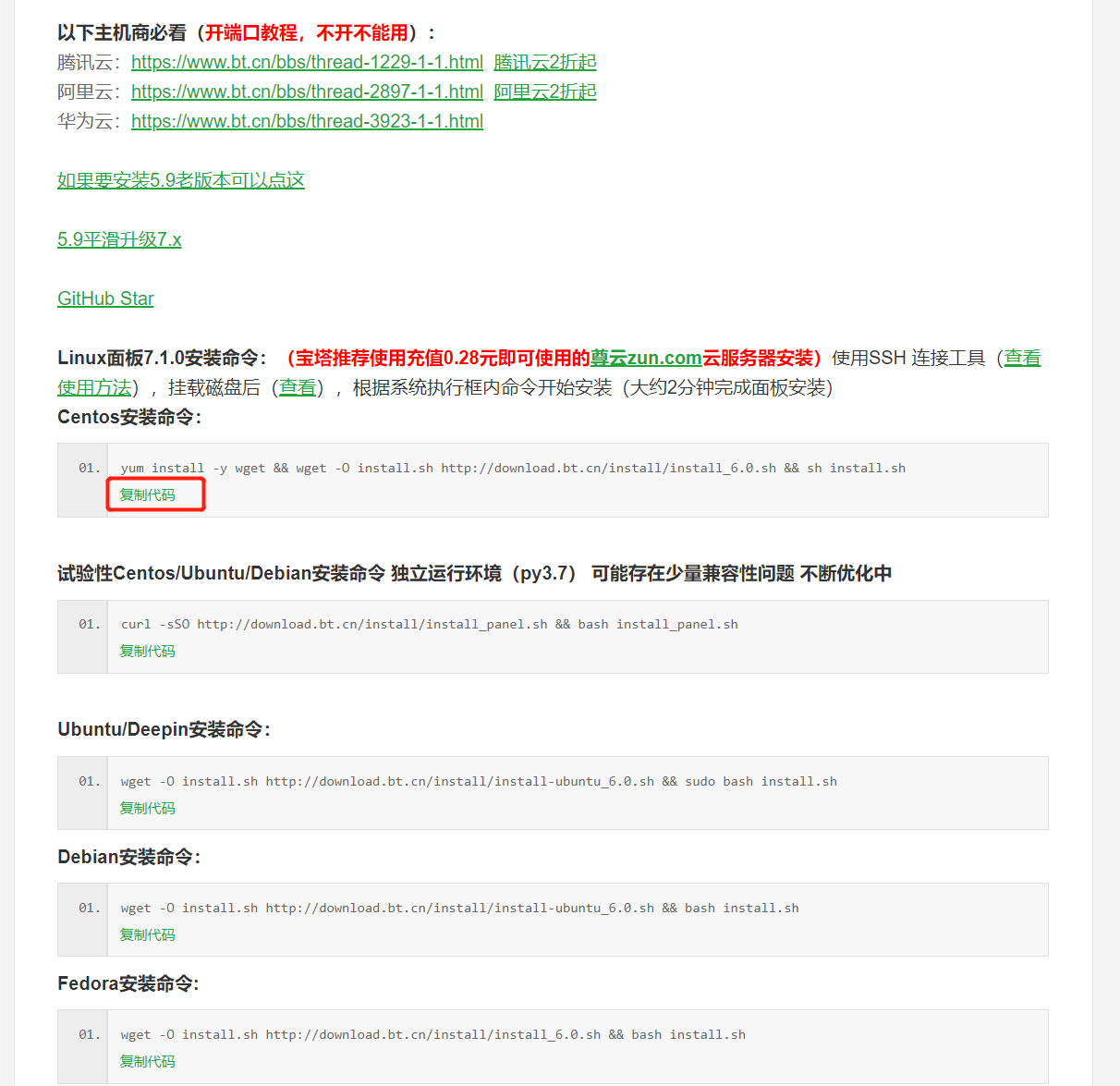This screenshot has width=1120, height=1086.
Task: Open the Tencent Cloud port tutorial thread link
Action: click(307, 62)
